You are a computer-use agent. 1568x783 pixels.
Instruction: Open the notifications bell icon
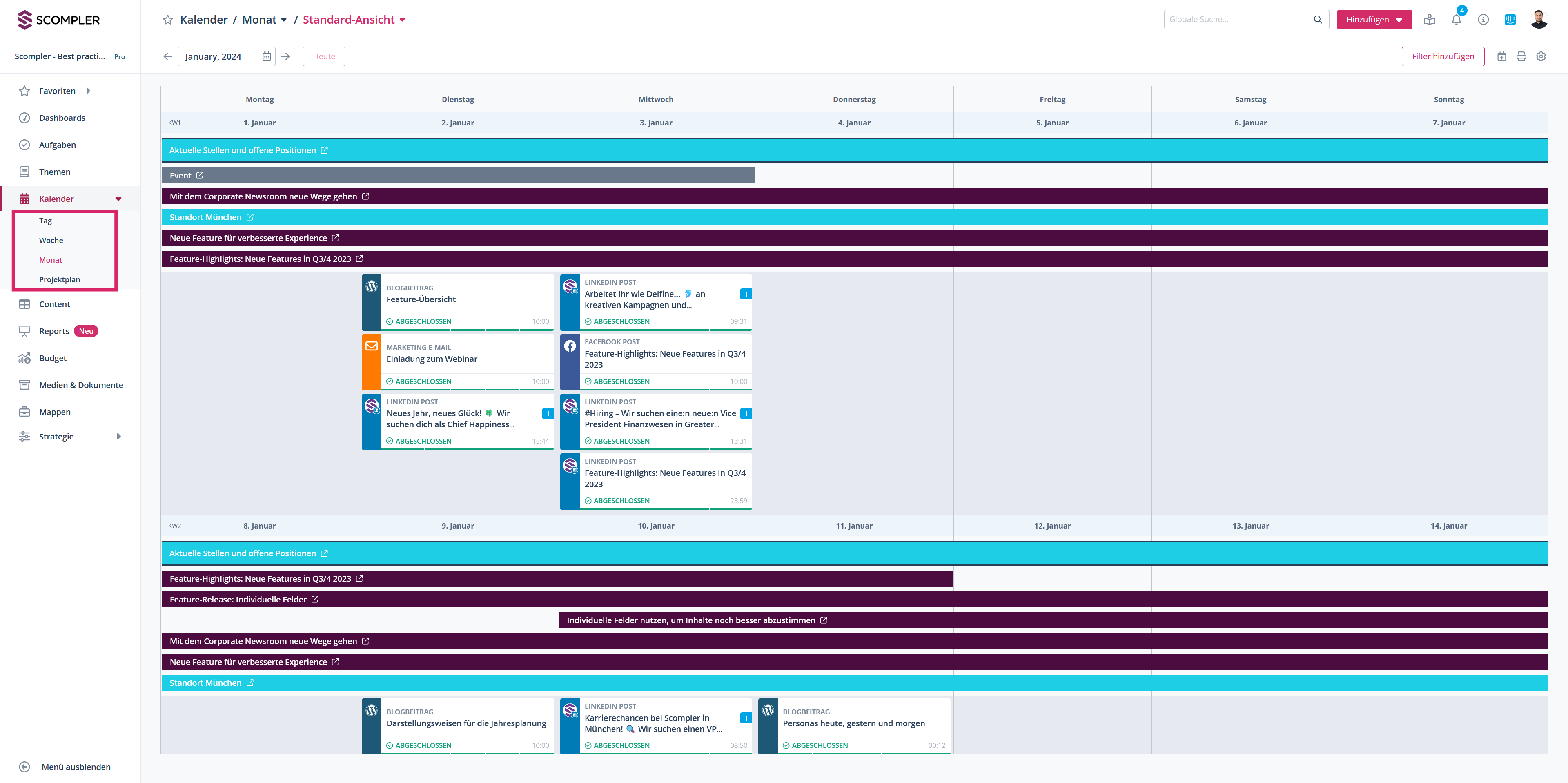[1456, 20]
